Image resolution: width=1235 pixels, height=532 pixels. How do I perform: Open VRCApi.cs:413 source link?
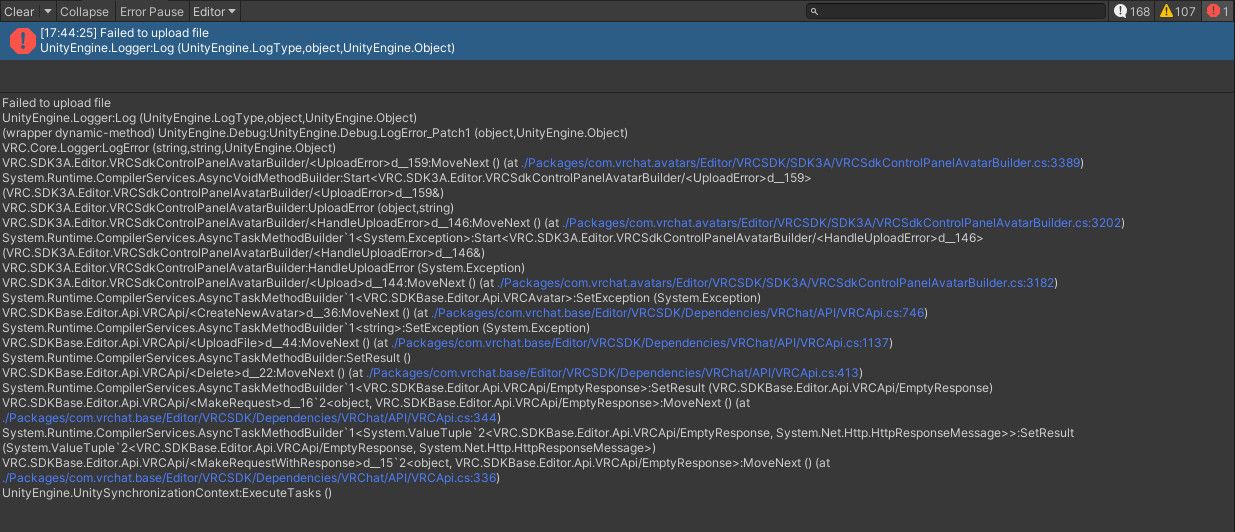(x=614, y=373)
